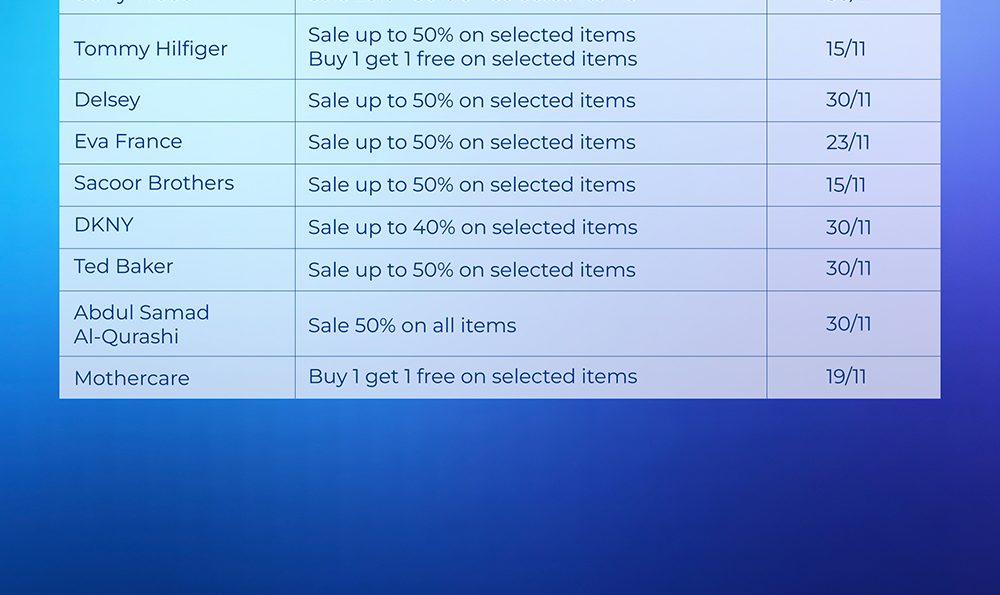Select the Sacoor Brothers 15/11 date

point(846,185)
